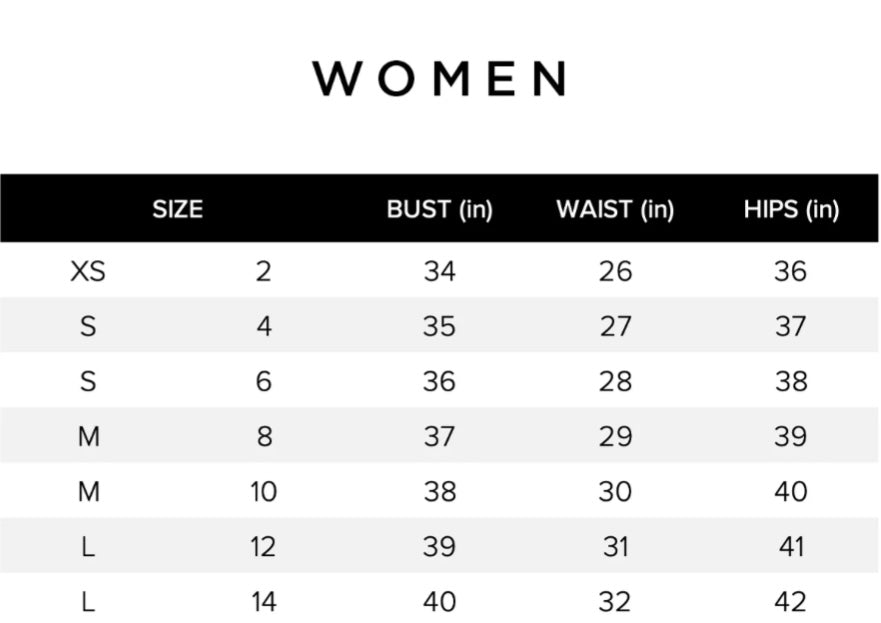Click waist value 26 cell
Viewport: 881px width, 623px height.
click(x=615, y=271)
